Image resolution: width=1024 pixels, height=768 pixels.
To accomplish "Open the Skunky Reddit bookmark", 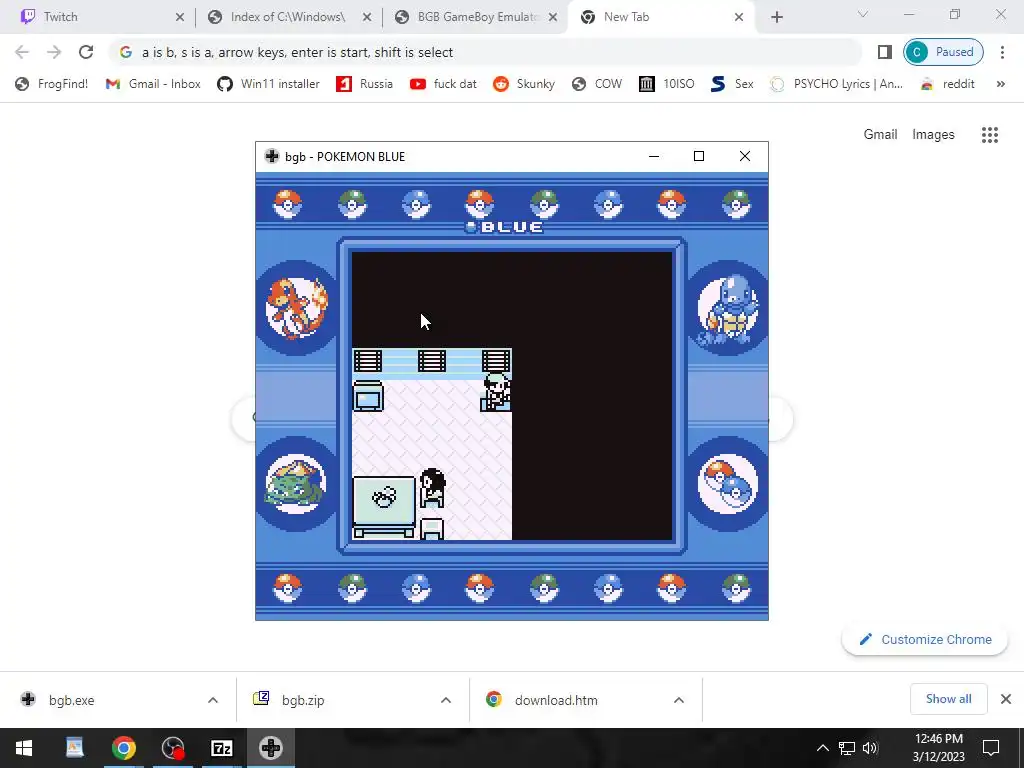I will 524,84.
